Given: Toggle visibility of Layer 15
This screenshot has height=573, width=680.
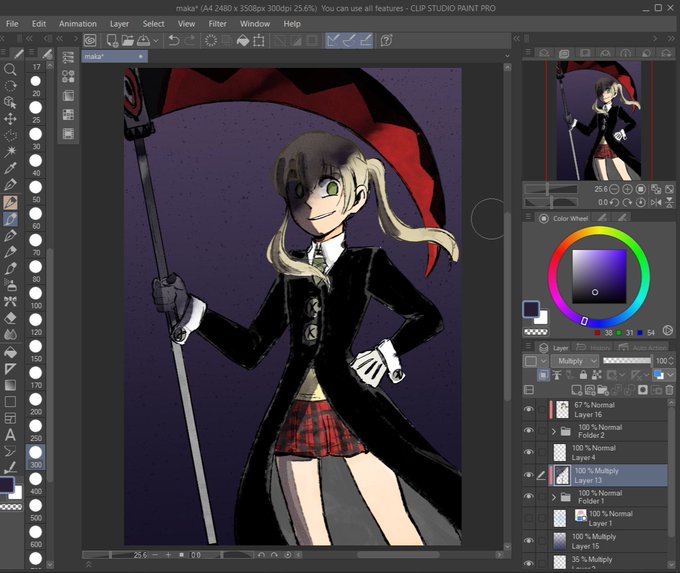Looking at the screenshot, I should [x=528, y=541].
